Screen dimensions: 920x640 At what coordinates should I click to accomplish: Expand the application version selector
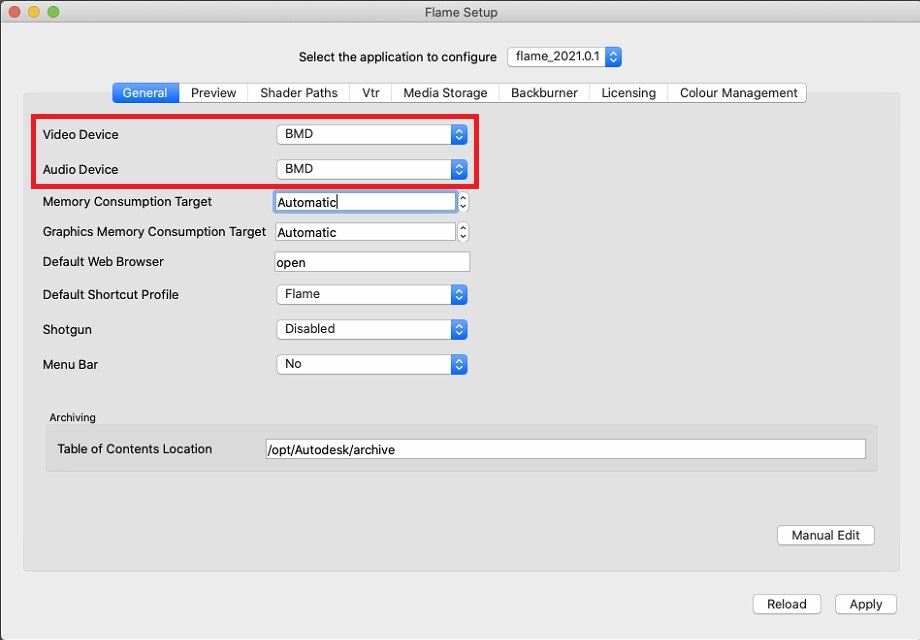(565, 57)
